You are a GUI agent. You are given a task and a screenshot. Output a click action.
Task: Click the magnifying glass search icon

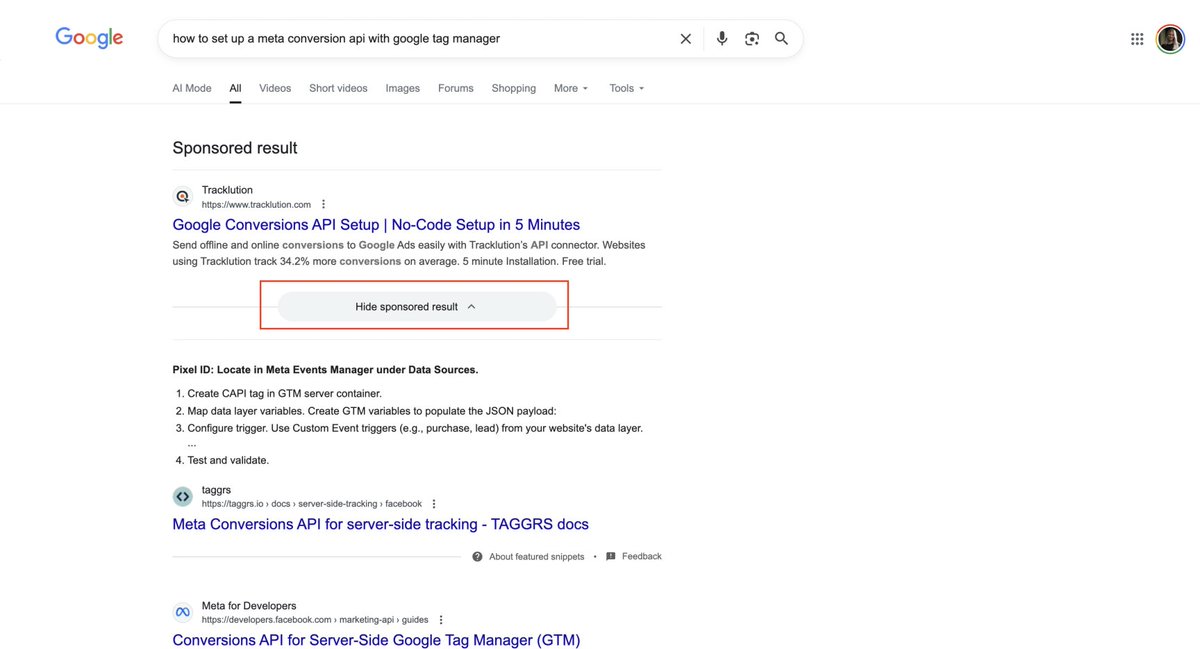(782, 39)
